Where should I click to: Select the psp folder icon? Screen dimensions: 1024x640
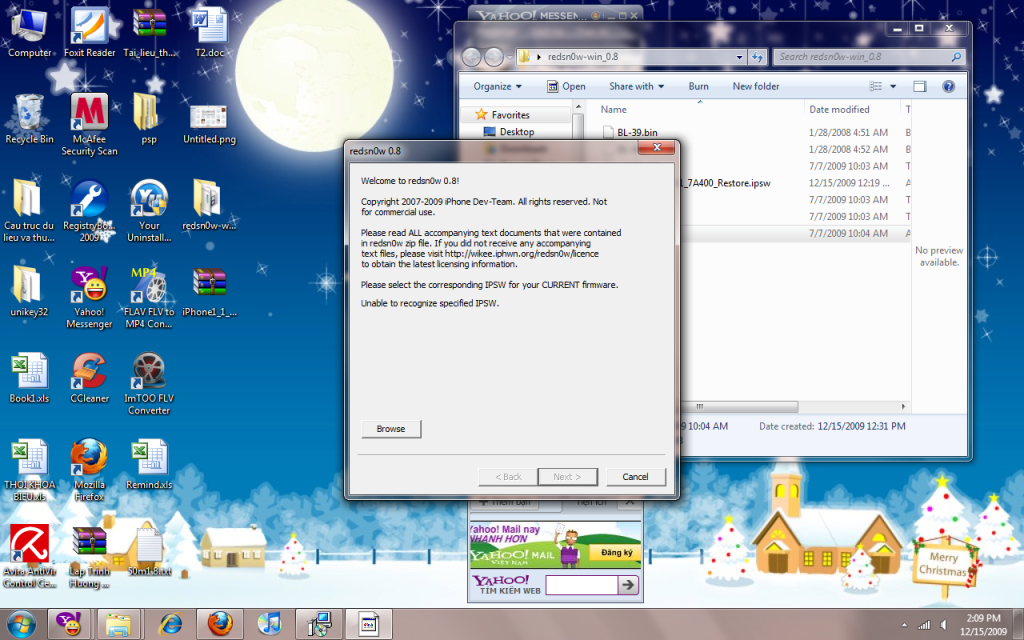(x=149, y=118)
